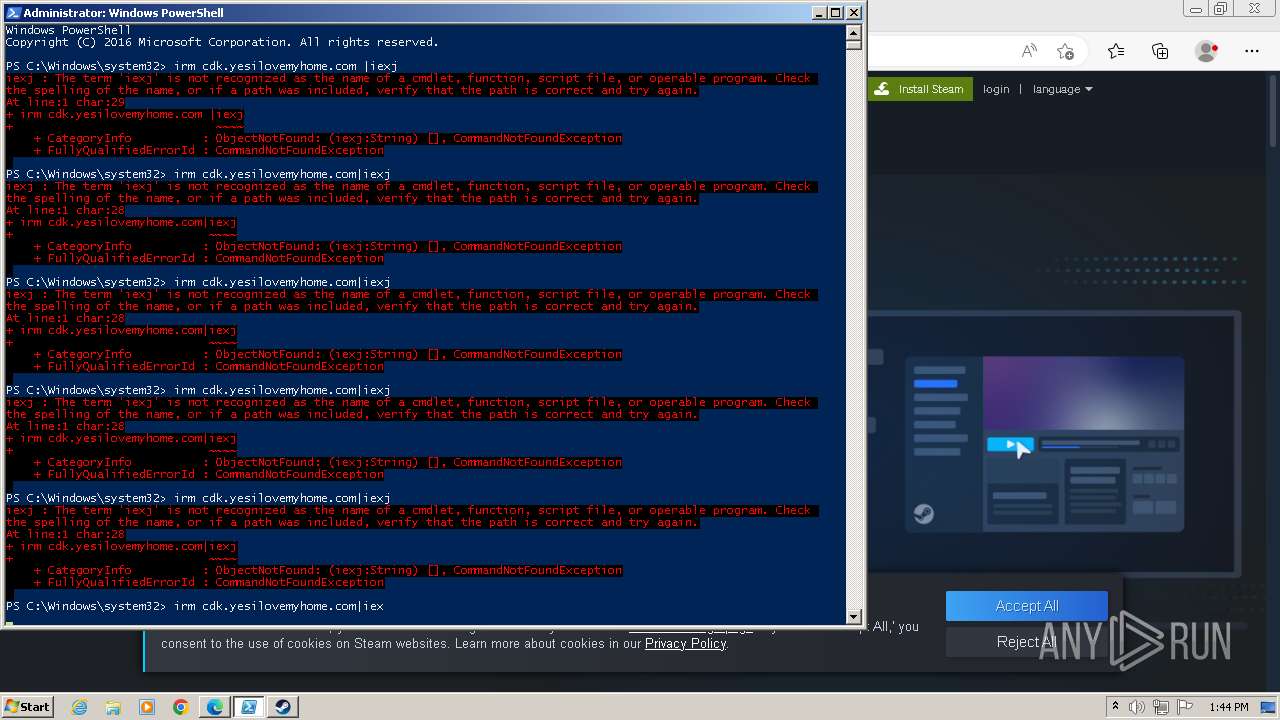Open the volume speaker tray icon
The height and width of the screenshot is (720, 1280).
[x=1136, y=707]
